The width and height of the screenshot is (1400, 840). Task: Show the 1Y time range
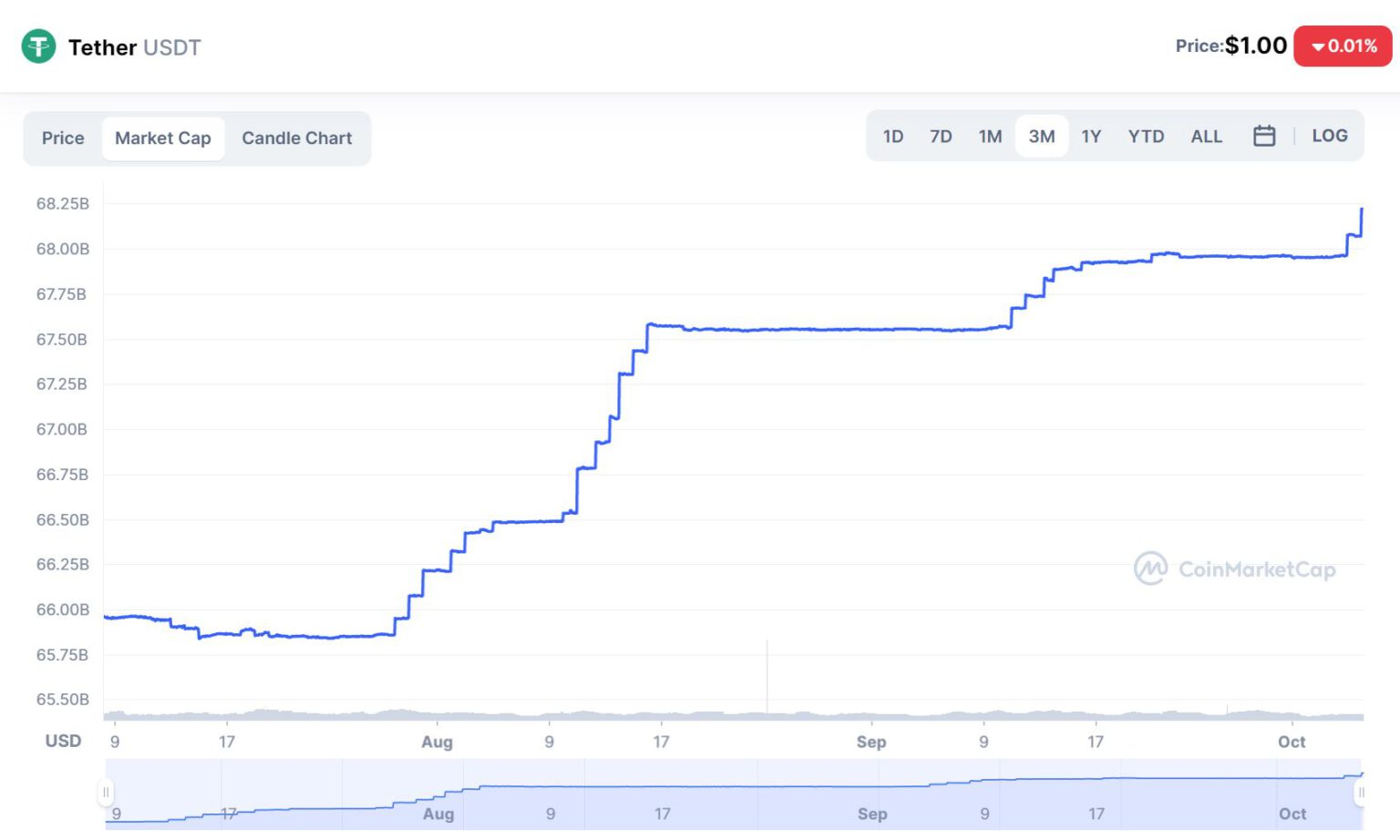coord(1091,137)
